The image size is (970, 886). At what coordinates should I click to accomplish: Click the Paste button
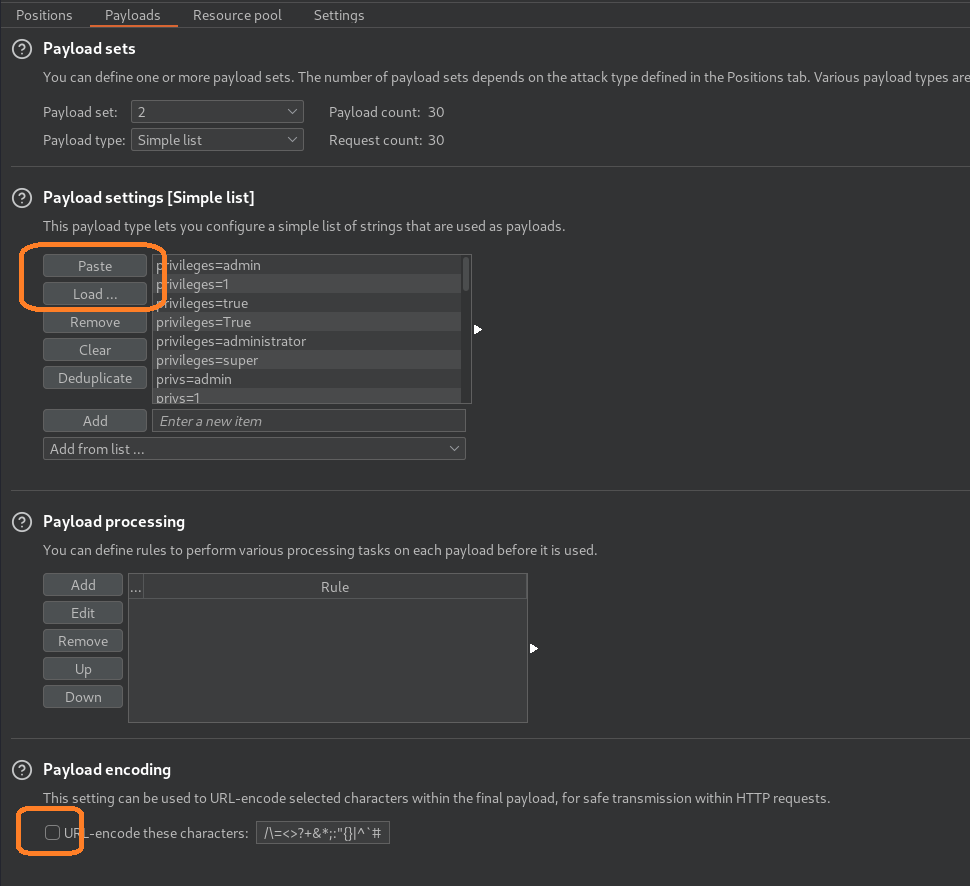[x=94, y=265]
